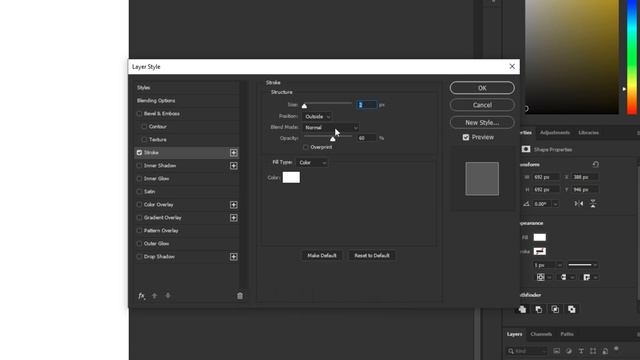The width and height of the screenshot is (640, 360).
Task: Click the New Style... button
Action: (482, 122)
